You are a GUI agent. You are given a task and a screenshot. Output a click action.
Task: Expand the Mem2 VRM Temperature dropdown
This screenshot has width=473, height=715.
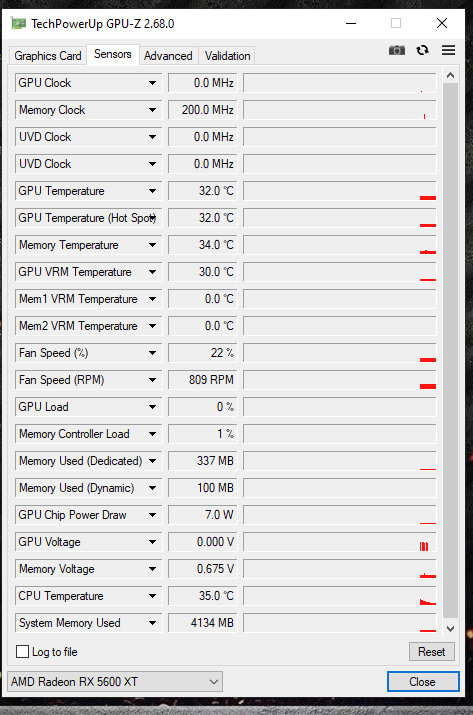(x=152, y=326)
